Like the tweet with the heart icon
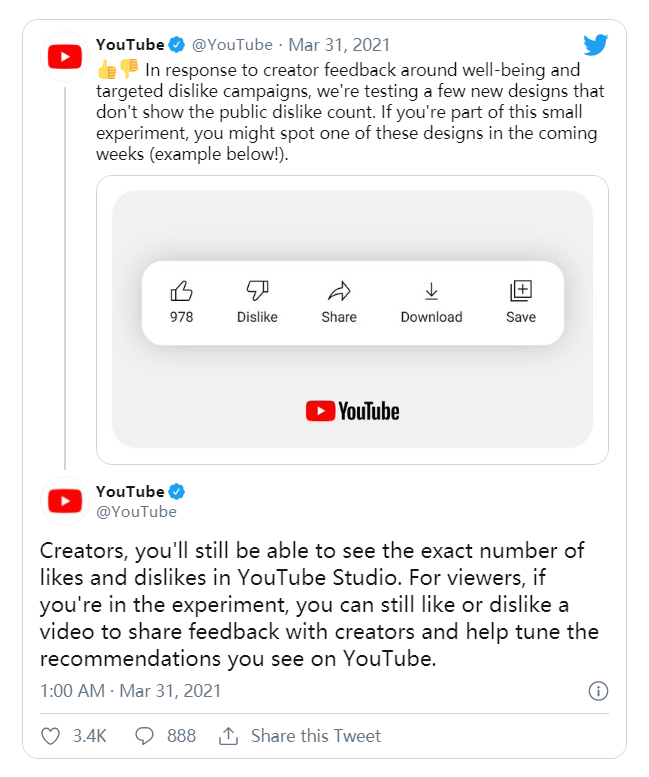Image resolution: width=649 pixels, height=777 pixels. [51, 736]
